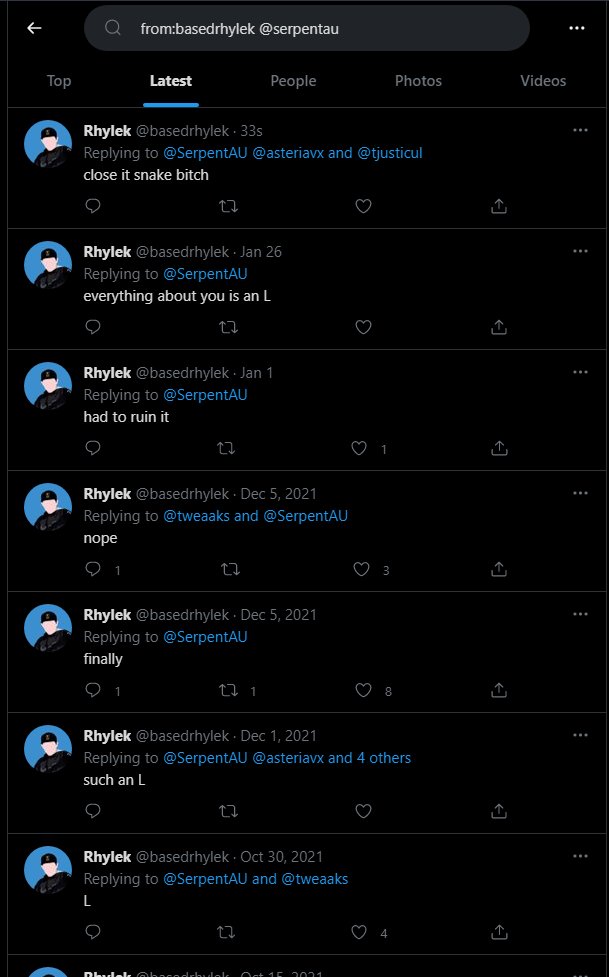Retweet the "everything about you is an L" tweet
The height and width of the screenshot is (977, 609).
pos(229,327)
